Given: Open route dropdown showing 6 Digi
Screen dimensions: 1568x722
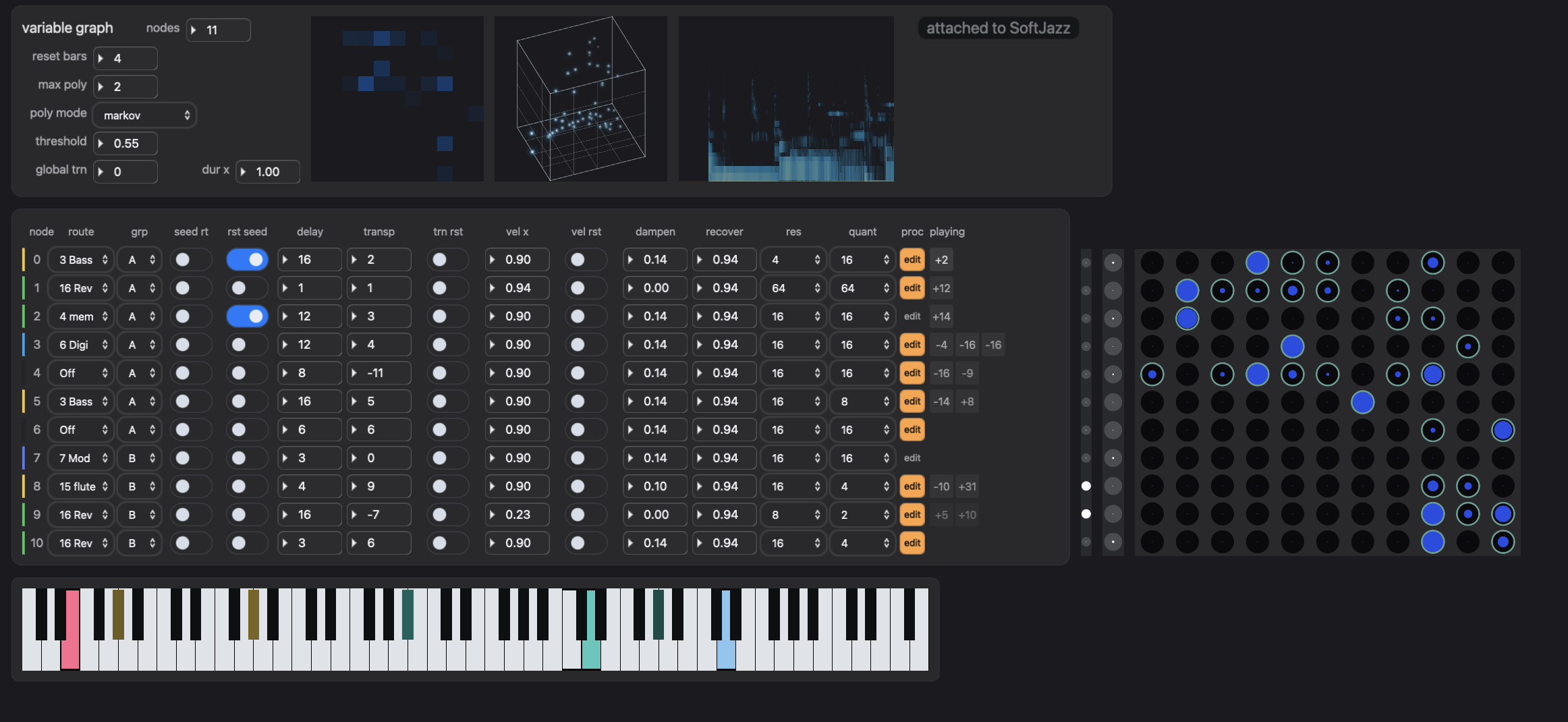Looking at the screenshot, I should tap(80, 345).
